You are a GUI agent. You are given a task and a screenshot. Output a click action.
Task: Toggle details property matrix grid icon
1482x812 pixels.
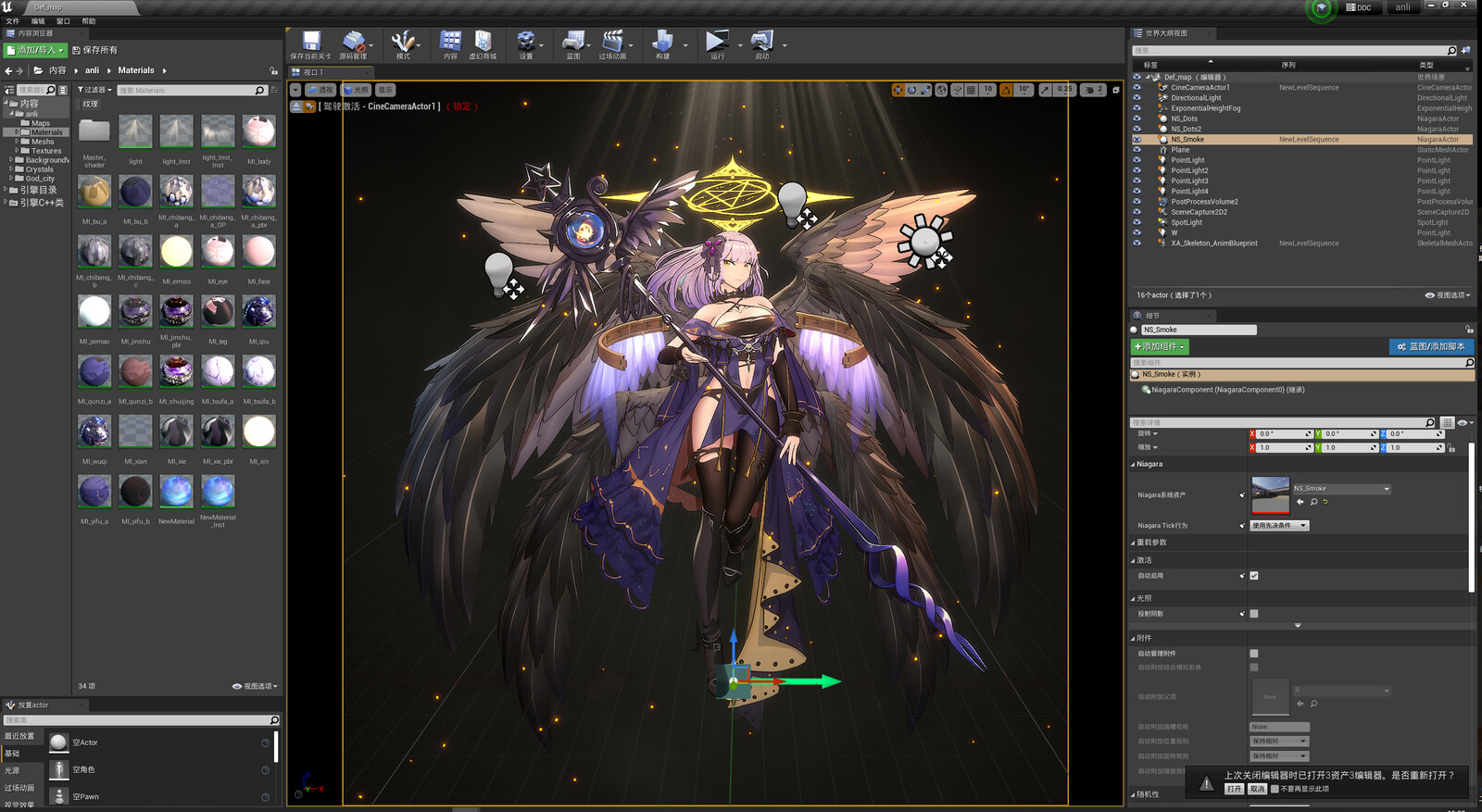pyautogui.click(x=1447, y=422)
